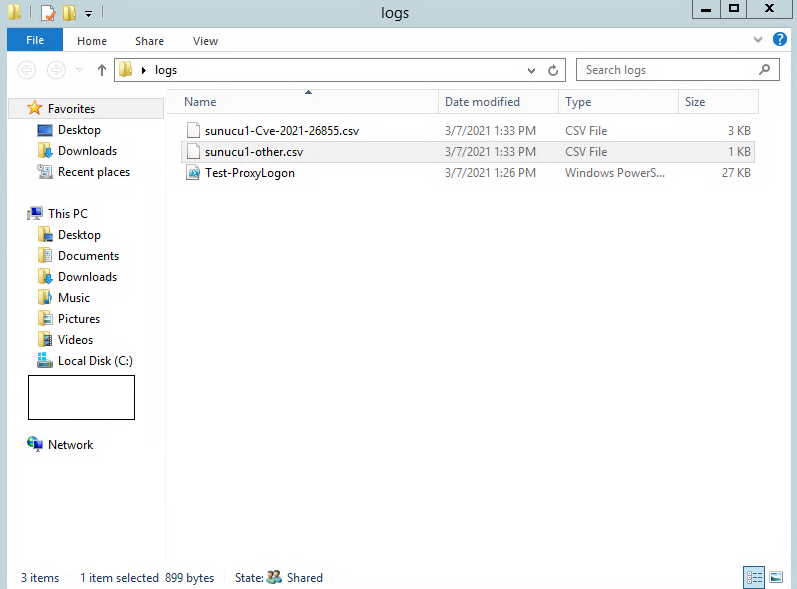Screen dimensions: 797x589
Task: Open Desktop under Favorites
Action: click(x=79, y=130)
